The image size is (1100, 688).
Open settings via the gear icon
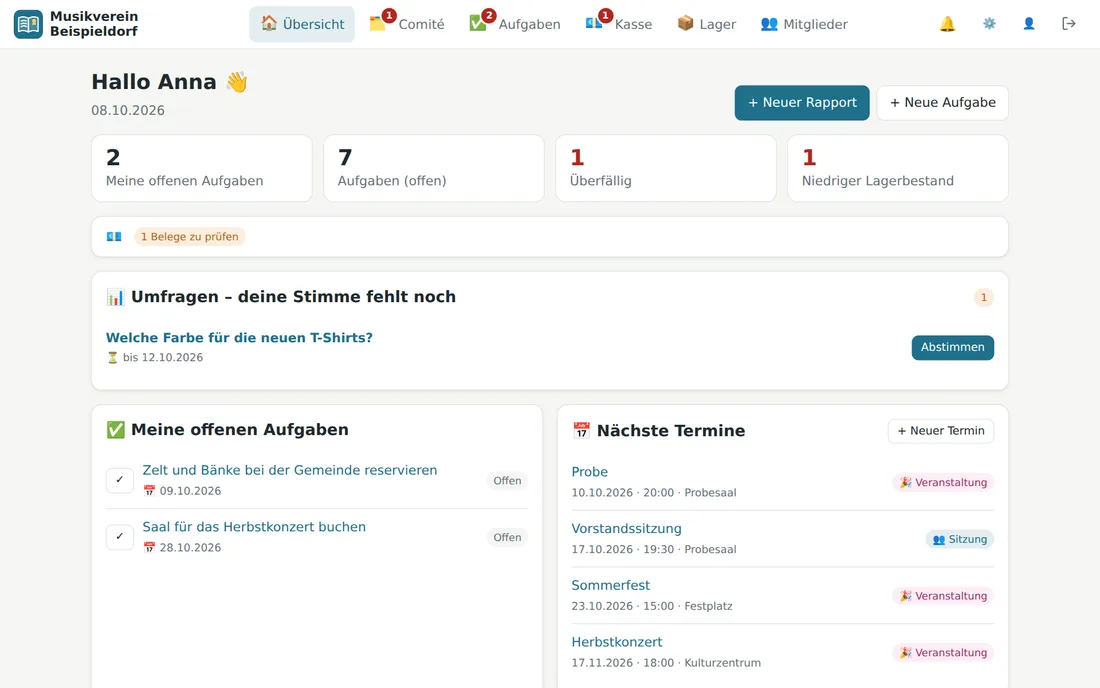[989, 24]
